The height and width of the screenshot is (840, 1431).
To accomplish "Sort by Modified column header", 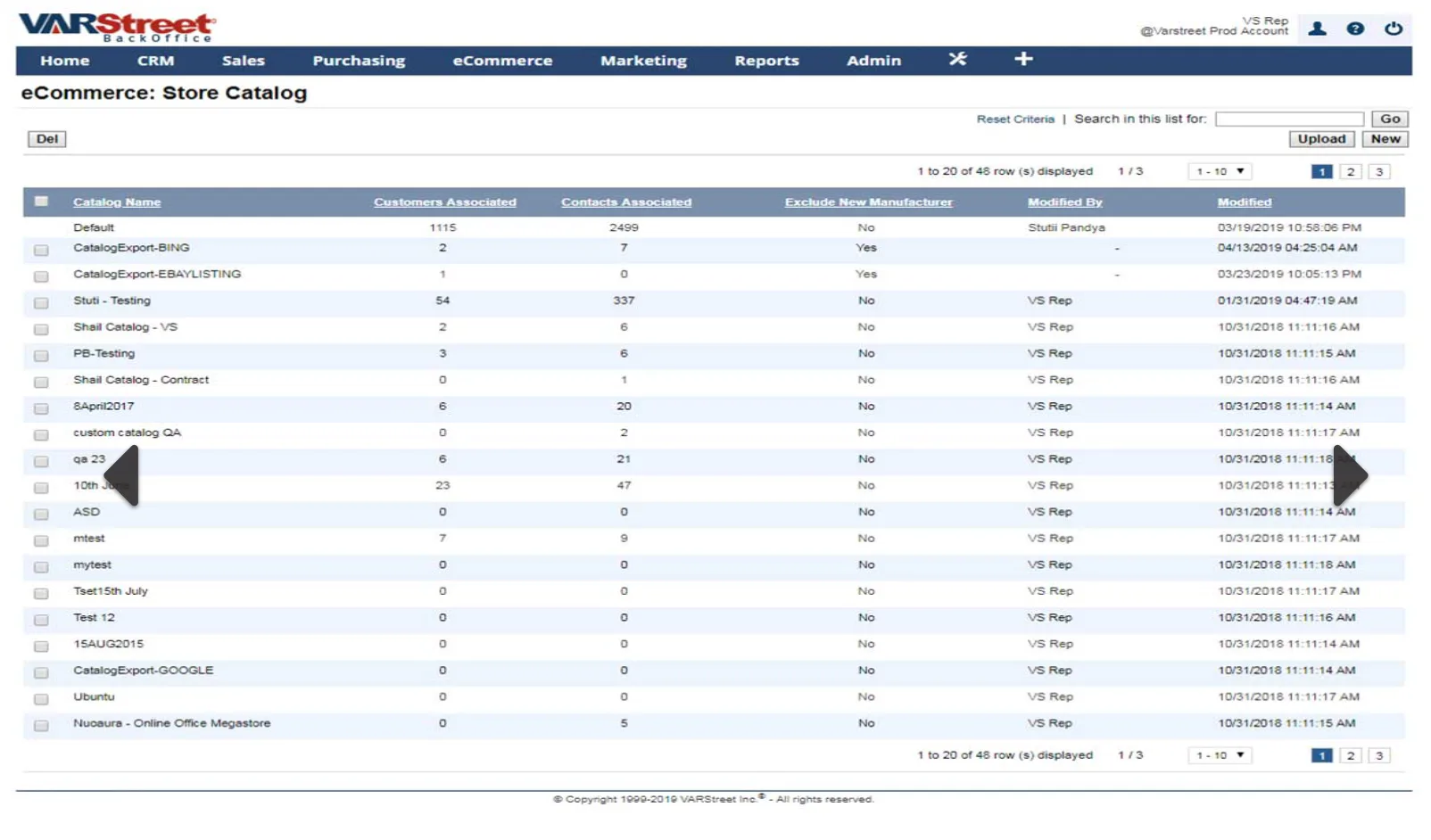I will click(x=1245, y=202).
